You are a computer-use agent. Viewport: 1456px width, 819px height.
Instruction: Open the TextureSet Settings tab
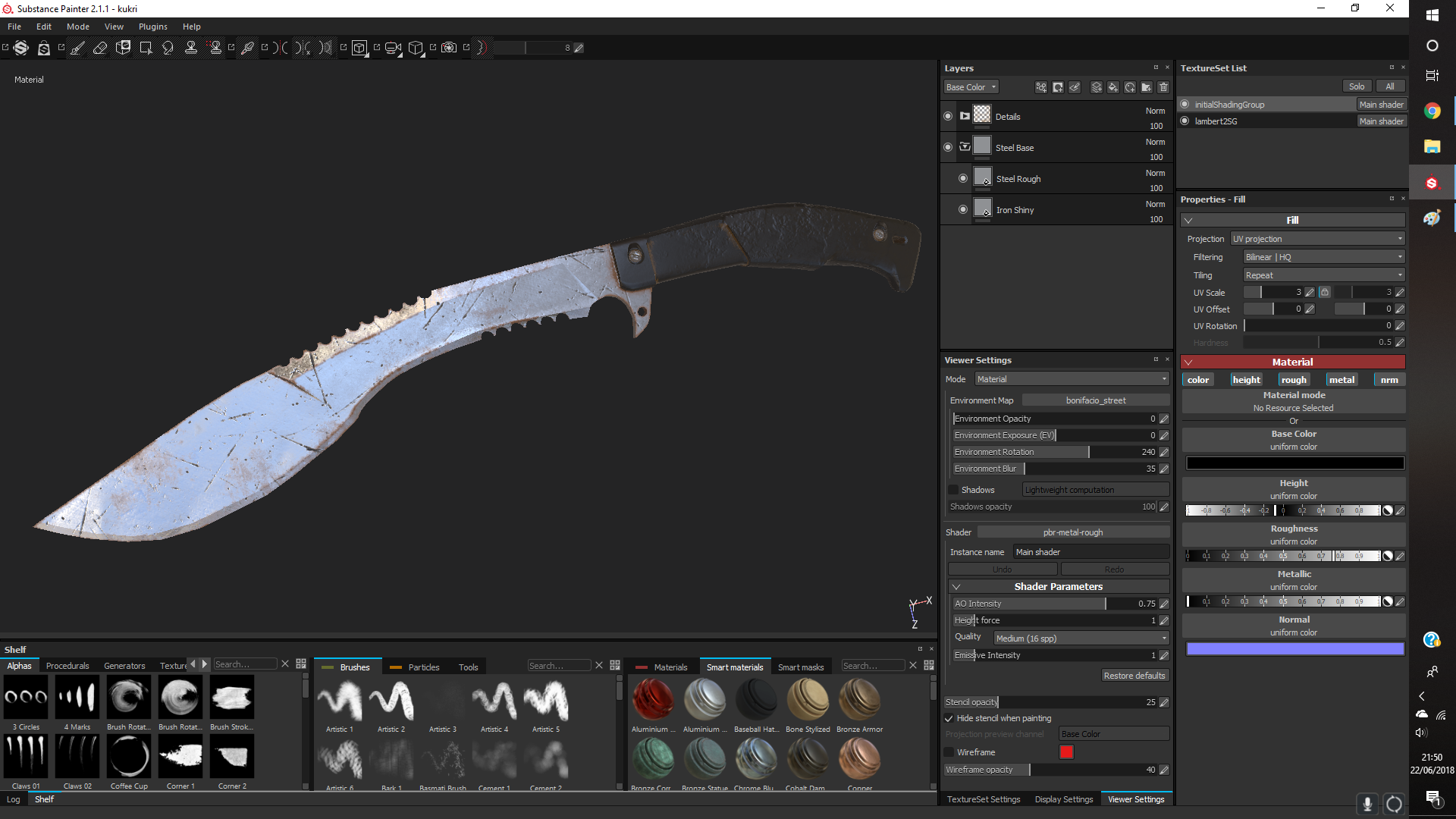coord(984,799)
